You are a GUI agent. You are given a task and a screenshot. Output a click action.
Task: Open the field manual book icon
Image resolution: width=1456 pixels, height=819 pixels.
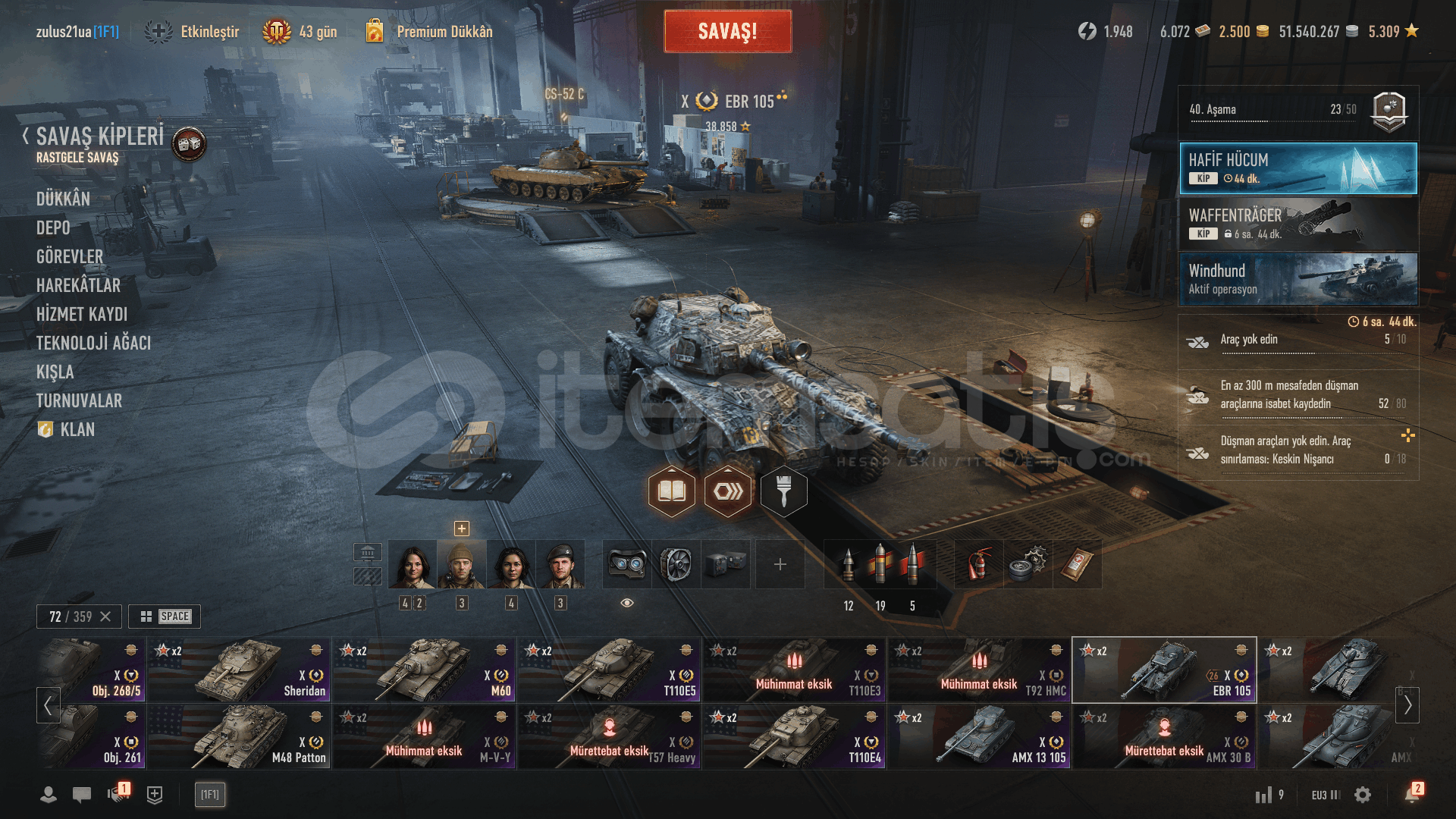pyautogui.click(x=671, y=492)
